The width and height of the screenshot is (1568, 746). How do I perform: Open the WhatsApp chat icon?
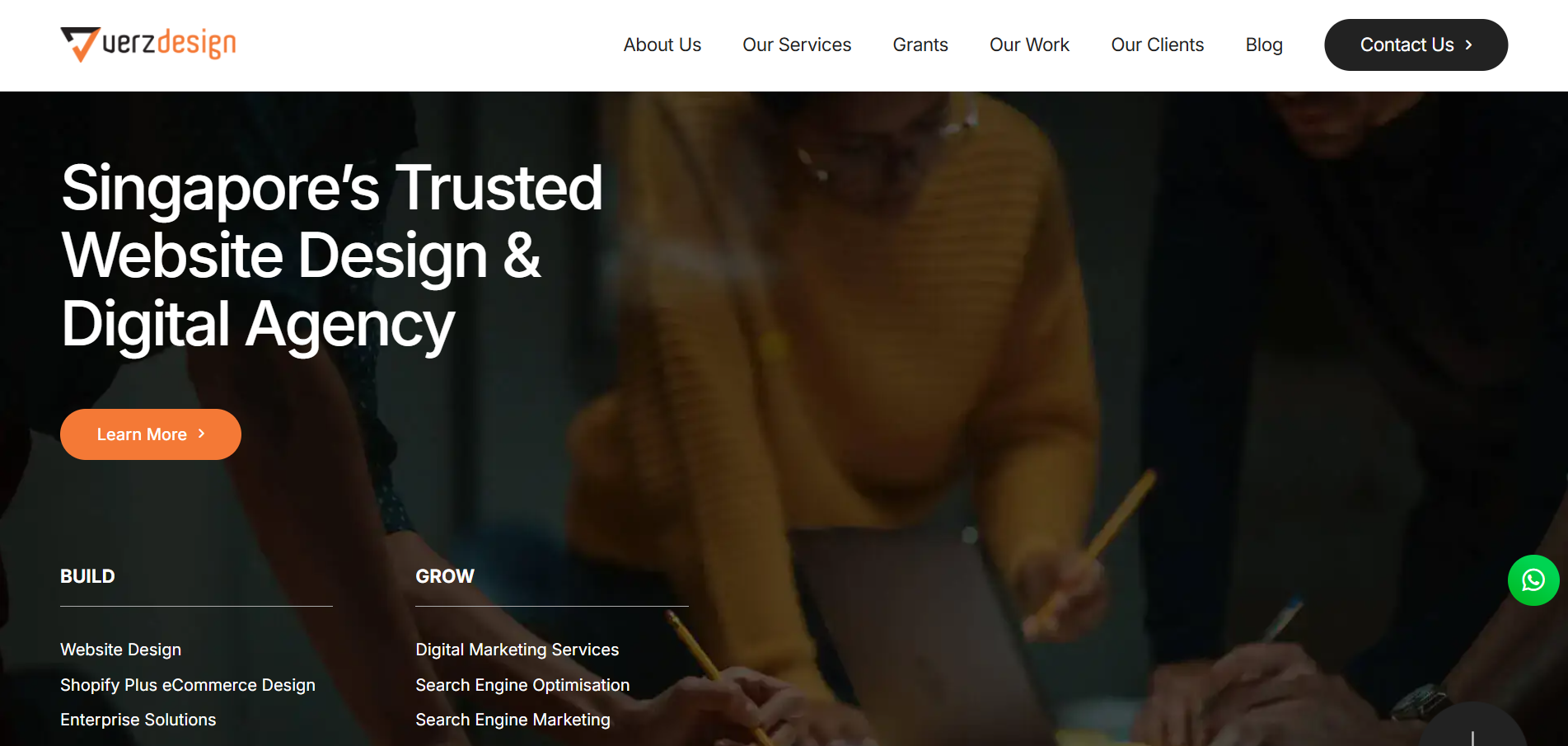coord(1533,580)
